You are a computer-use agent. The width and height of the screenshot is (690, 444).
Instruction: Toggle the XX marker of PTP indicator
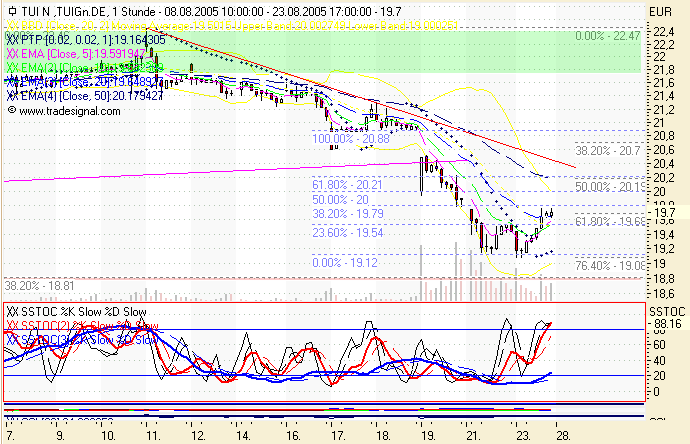(x=13, y=38)
